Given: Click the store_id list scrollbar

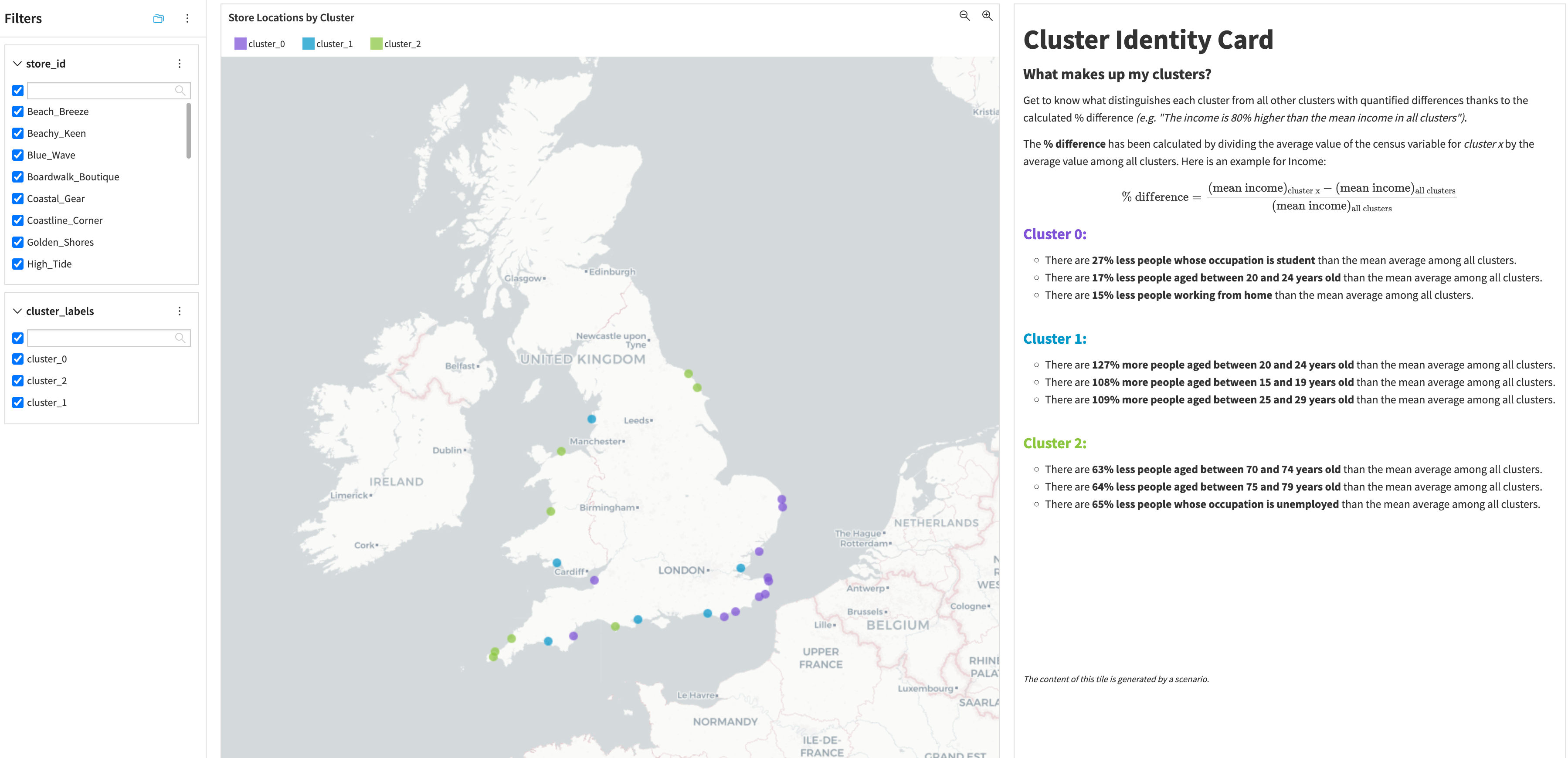Looking at the screenshot, I should pos(189,131).
